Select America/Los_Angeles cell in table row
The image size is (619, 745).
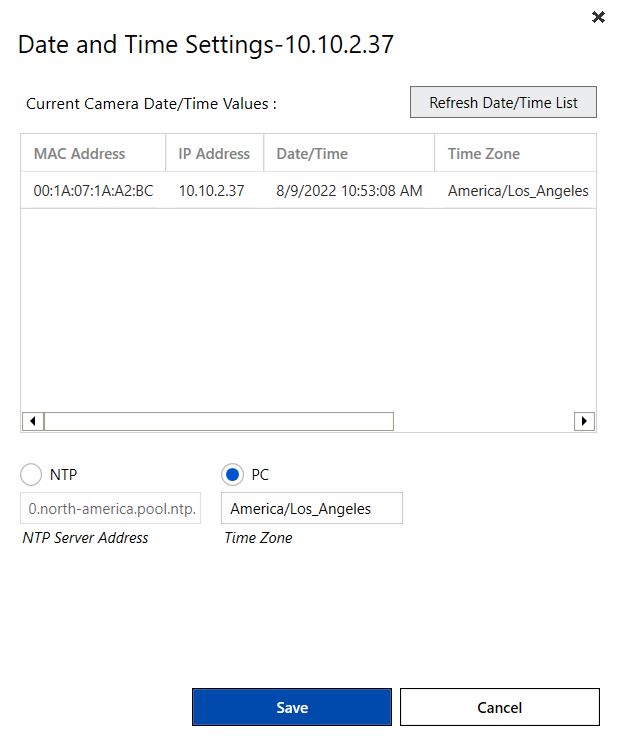[x=516, y=191]
